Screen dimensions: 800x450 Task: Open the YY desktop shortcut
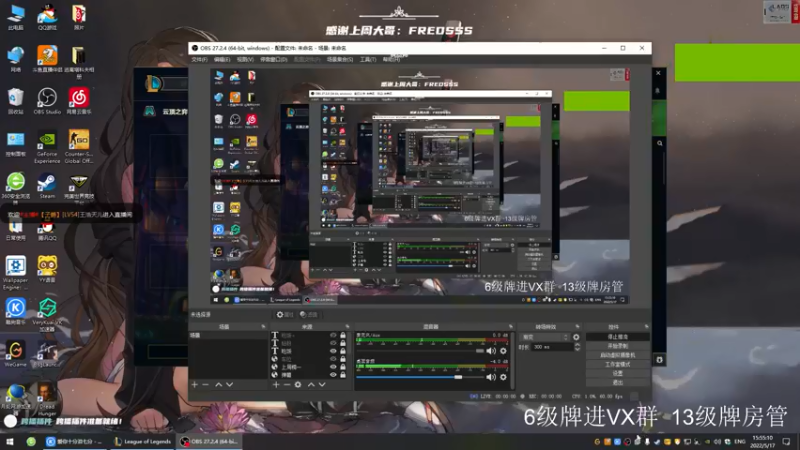click(x=47, y=269)
